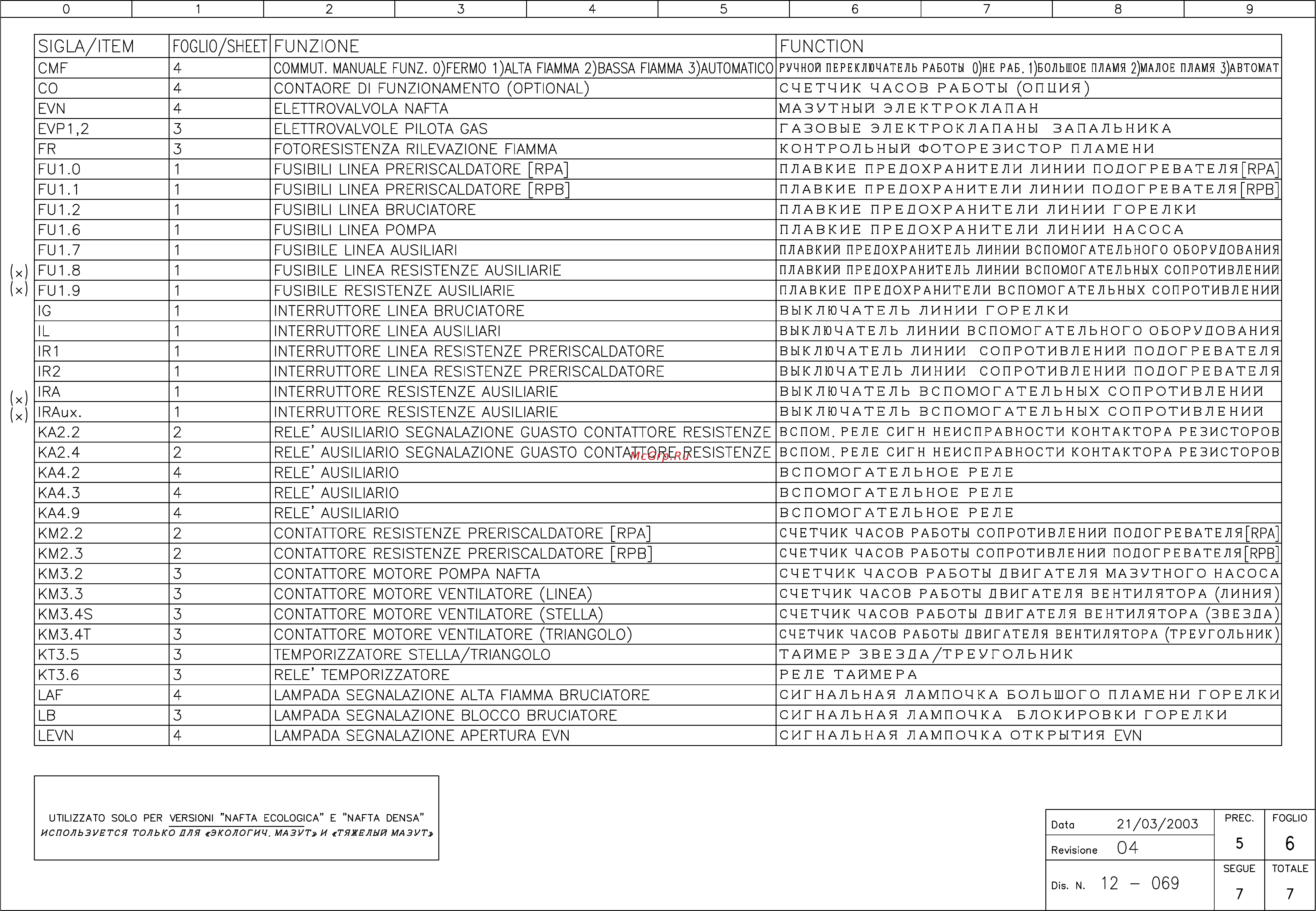The image size is (1316, 911).
Task: Select the IG item cell
Action: point(101,311)
